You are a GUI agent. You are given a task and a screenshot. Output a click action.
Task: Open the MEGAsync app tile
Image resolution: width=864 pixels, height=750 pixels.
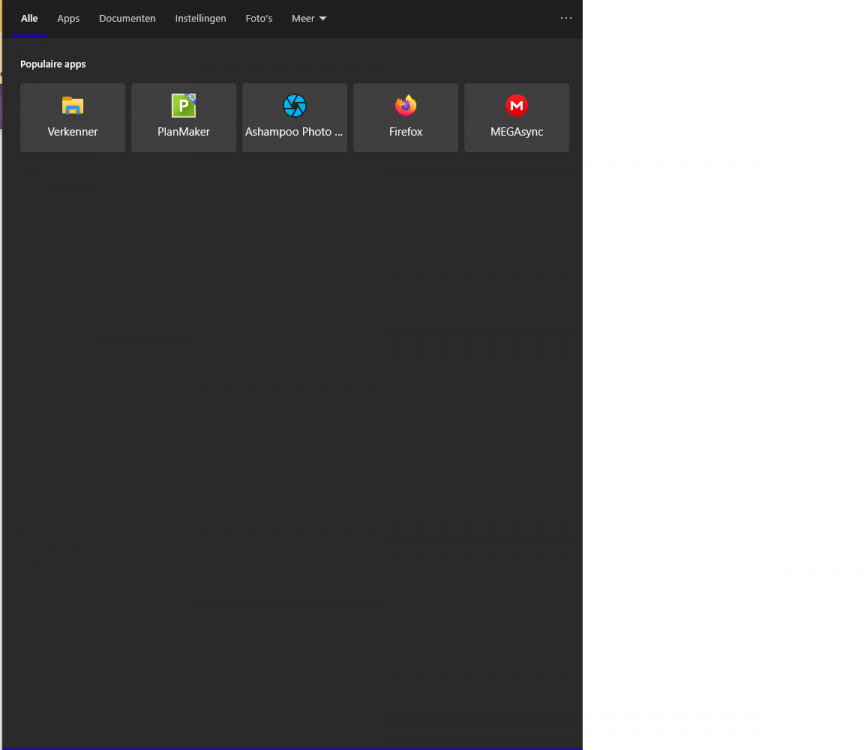pyautogui.click(x=516, y=117)
